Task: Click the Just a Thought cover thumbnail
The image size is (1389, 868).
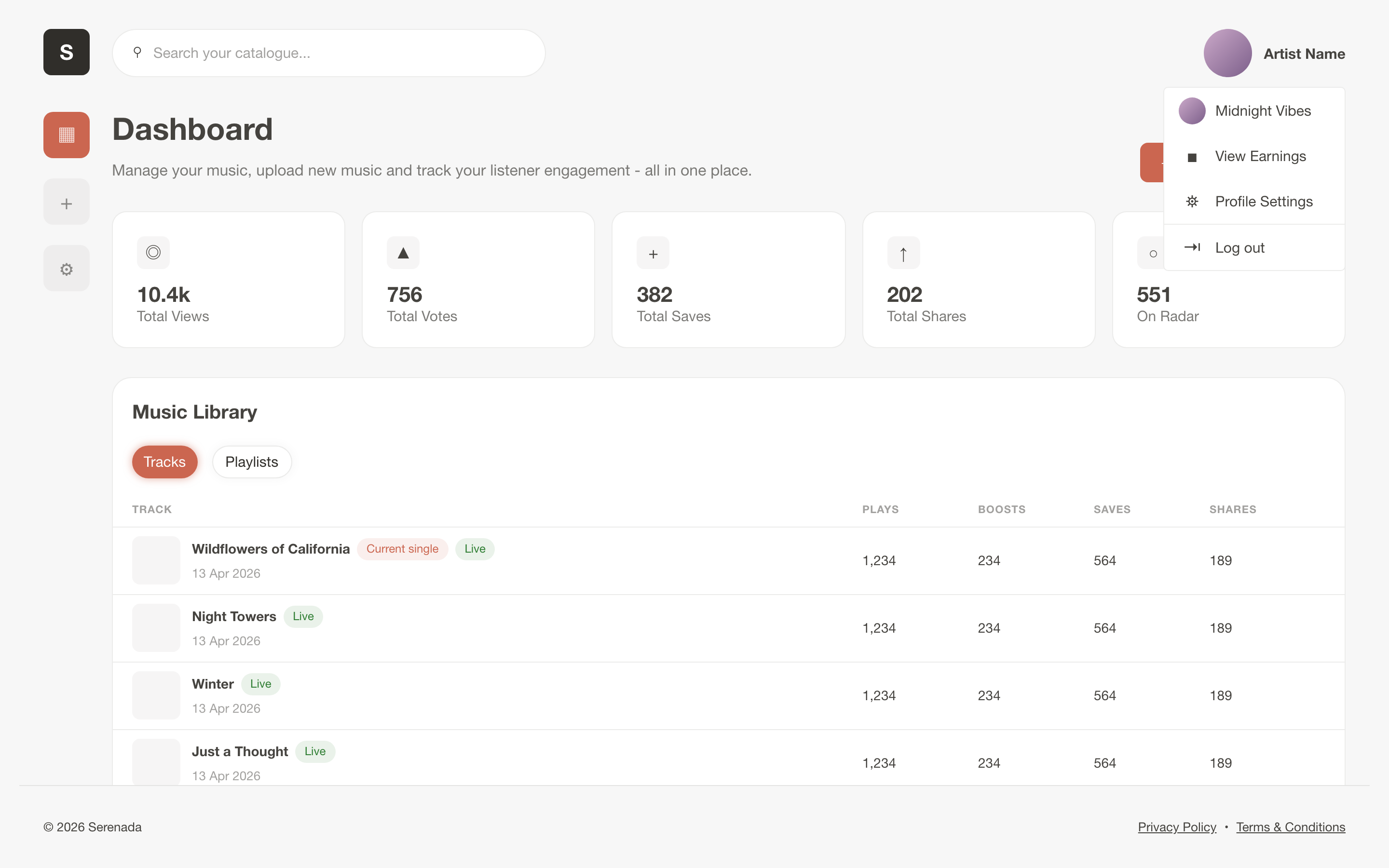Action: coord(156,762)
